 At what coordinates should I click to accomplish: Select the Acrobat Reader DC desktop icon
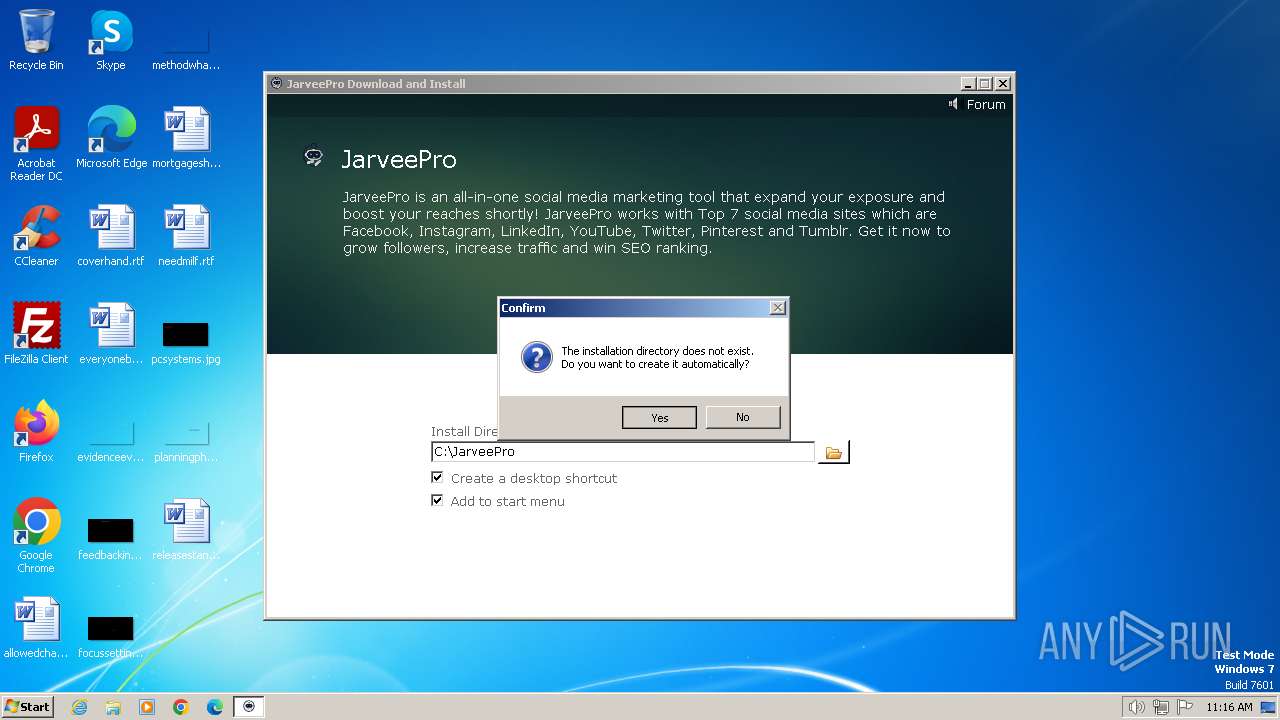(36, 143)
